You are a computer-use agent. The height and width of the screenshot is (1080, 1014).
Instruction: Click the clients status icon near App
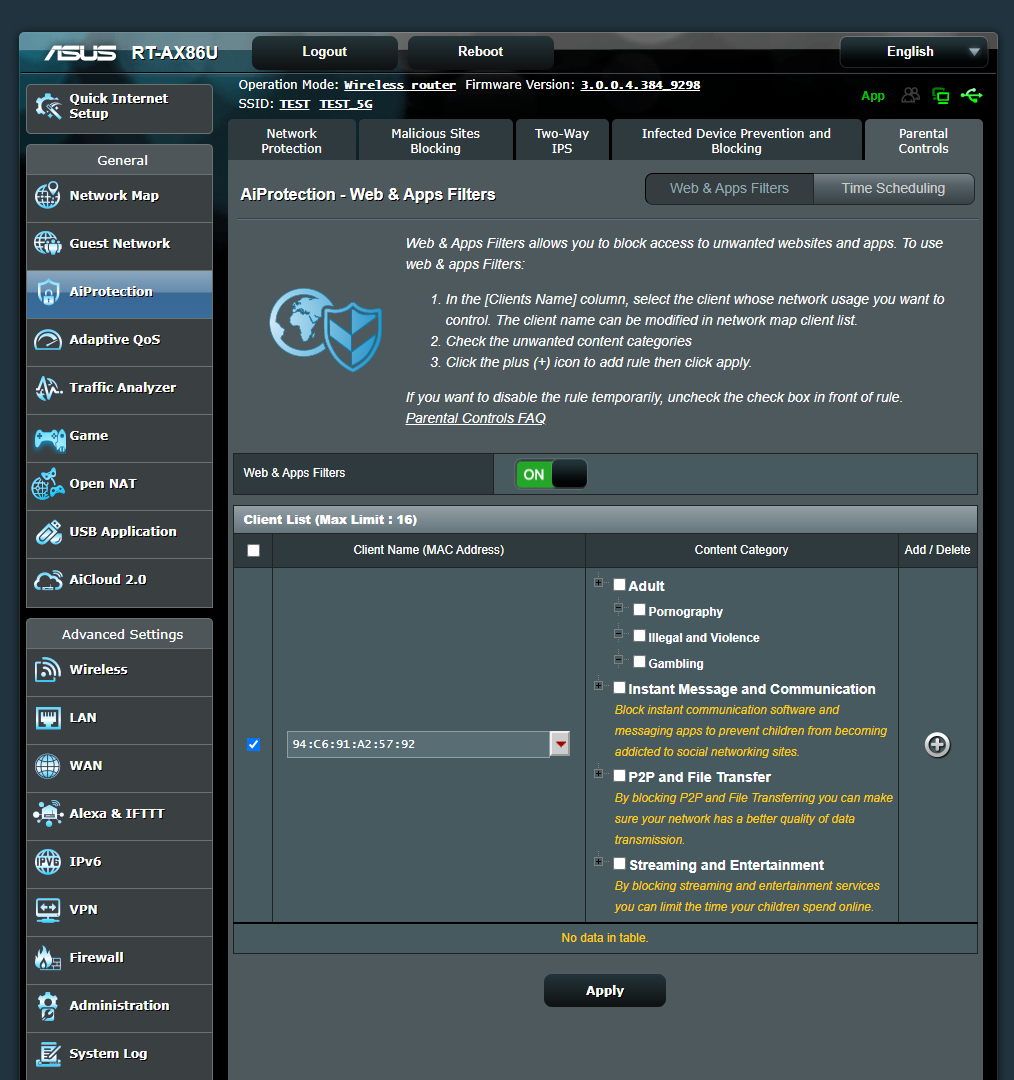pos(909,95)
